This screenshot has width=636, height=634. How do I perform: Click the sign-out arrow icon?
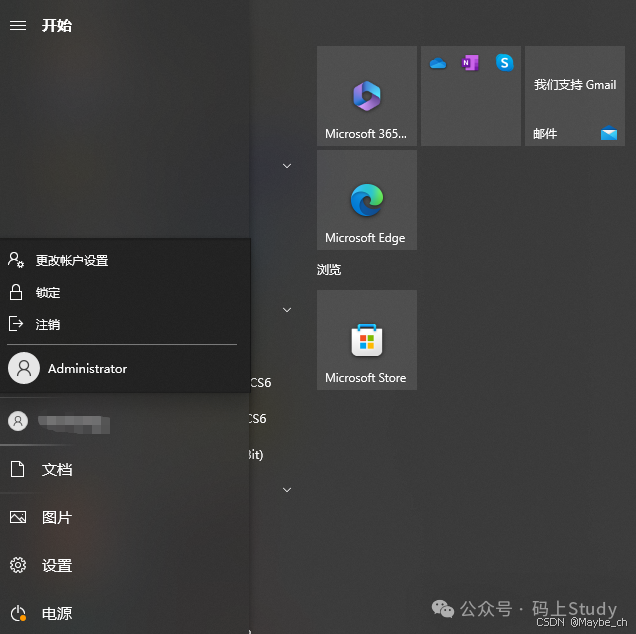[16, 324]
